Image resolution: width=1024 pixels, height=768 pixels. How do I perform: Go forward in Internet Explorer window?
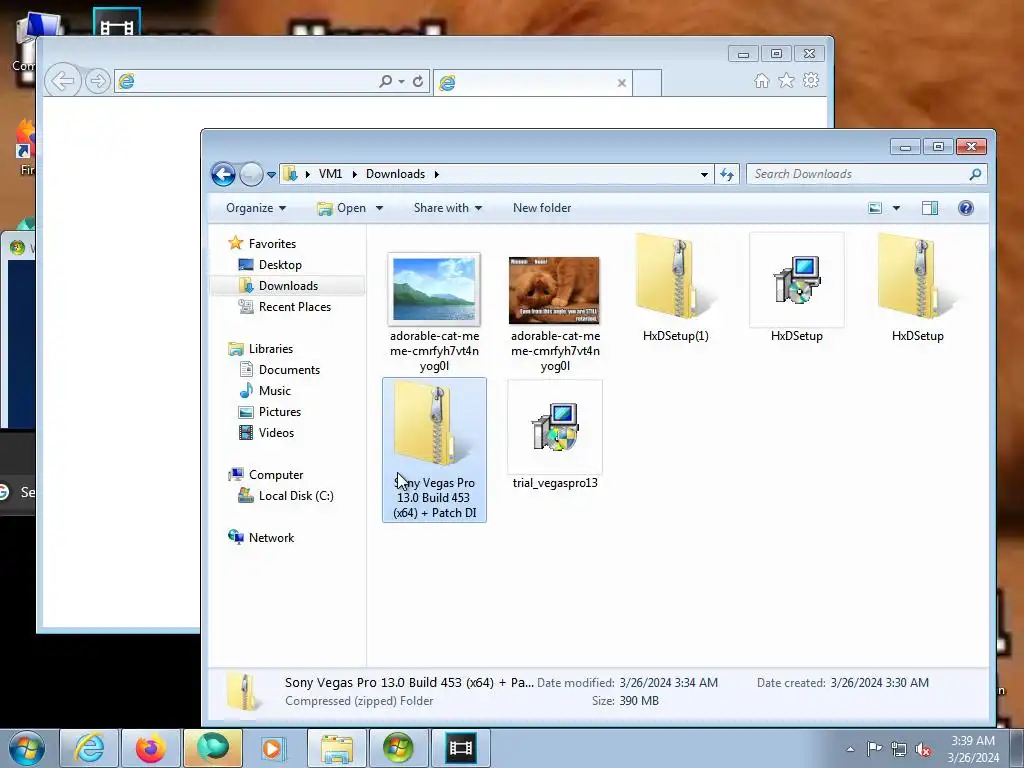pos(97,81)
